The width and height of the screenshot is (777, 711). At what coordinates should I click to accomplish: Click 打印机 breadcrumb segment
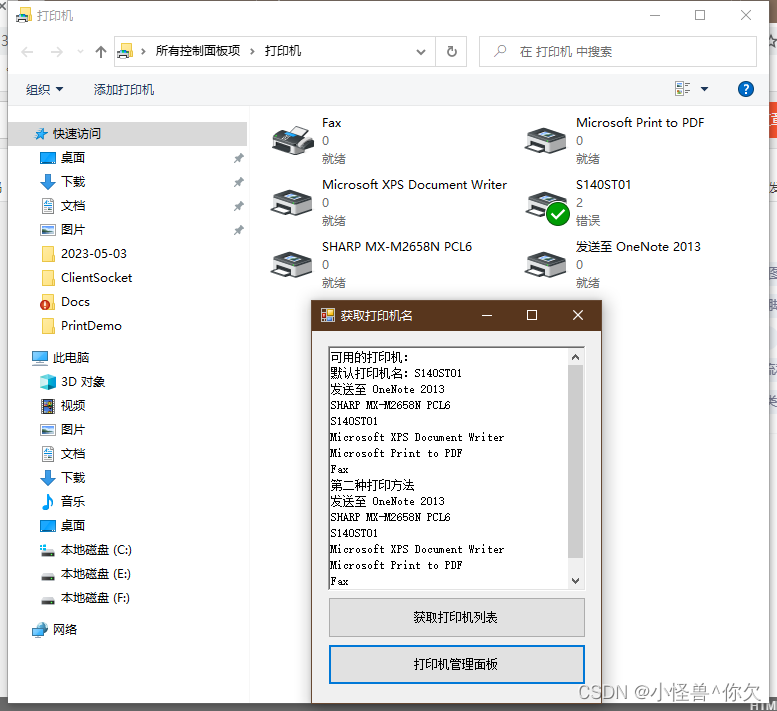[x=282, y=51]
